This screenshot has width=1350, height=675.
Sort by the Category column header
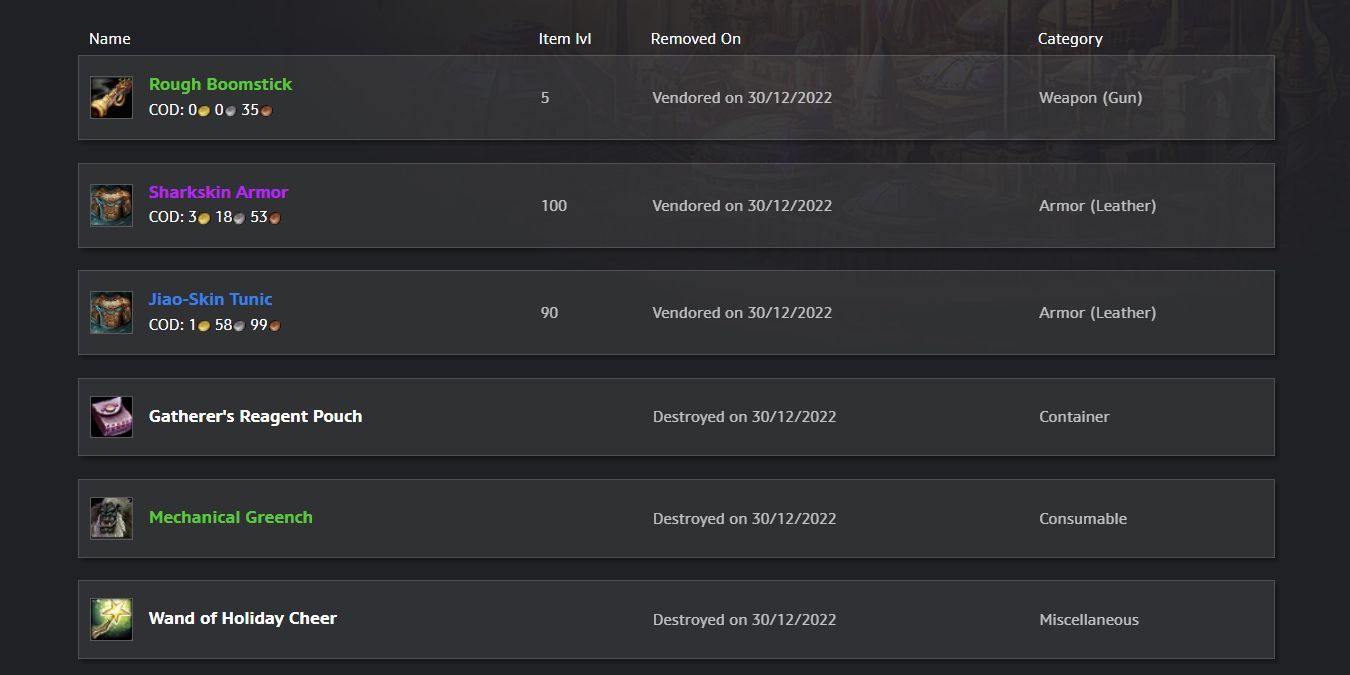click(x=1070, y=39)
